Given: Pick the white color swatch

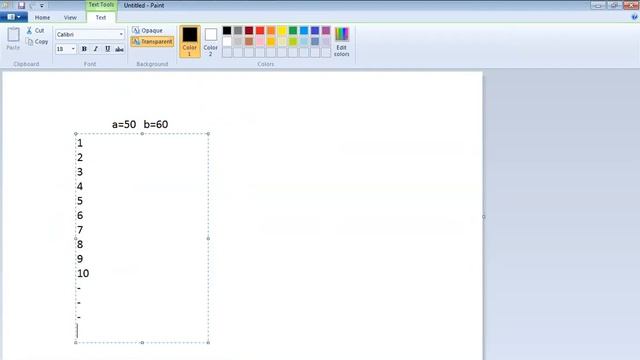Looking at the screenshot, I should click(x=227, y=42).
